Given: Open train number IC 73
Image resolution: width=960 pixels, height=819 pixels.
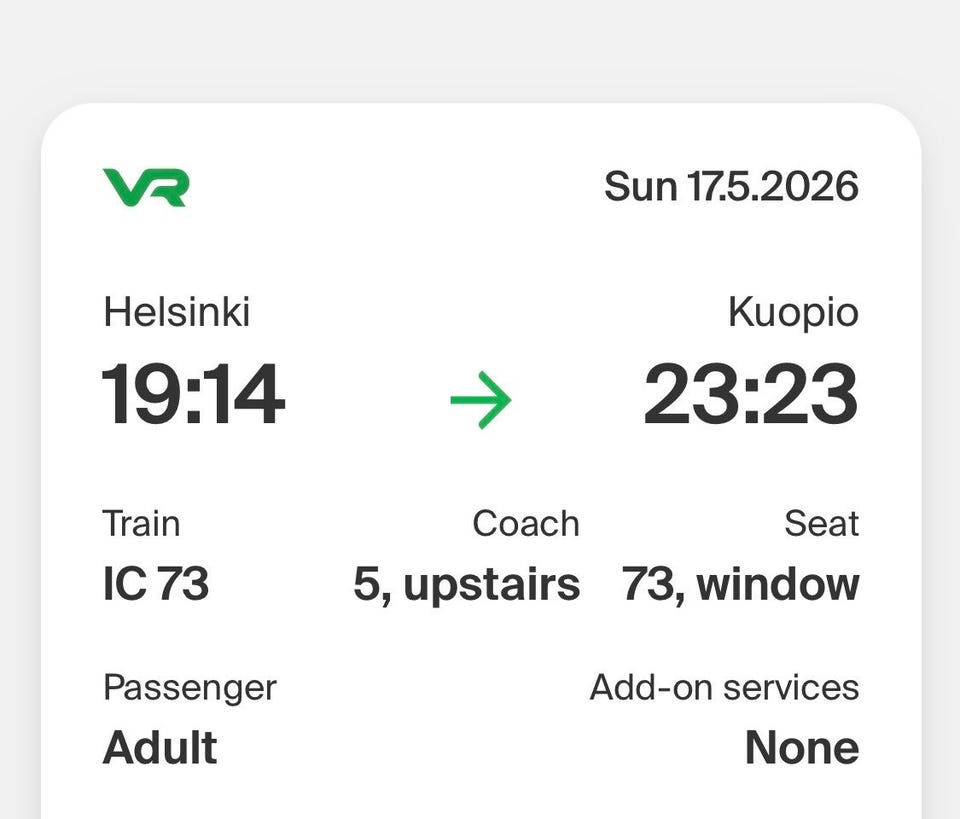Looking at the screenshot, I should pos(155,585).
